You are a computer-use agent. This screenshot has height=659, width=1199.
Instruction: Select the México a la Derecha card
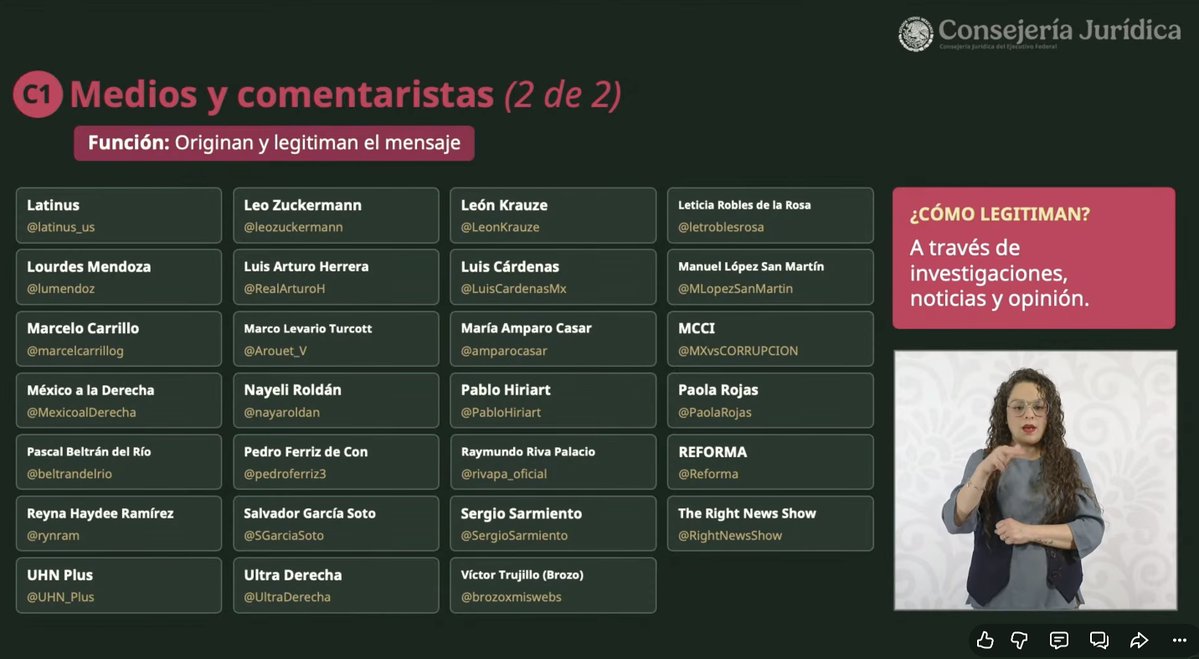(x=119, y=401)
